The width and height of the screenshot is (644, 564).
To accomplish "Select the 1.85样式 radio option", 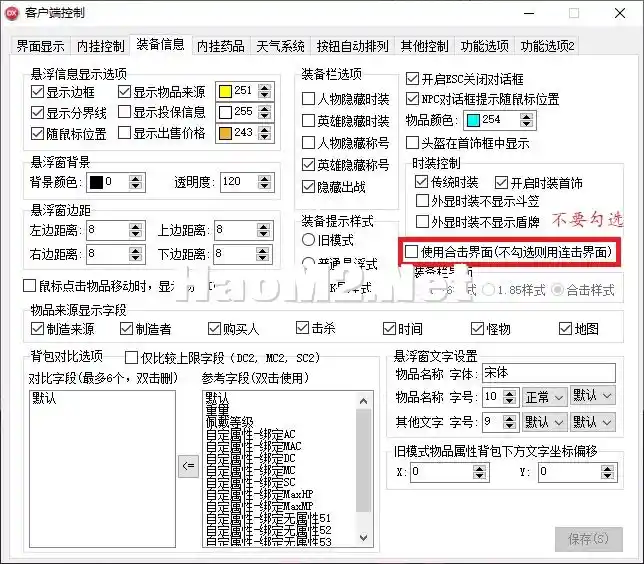I will click(514, 290).
